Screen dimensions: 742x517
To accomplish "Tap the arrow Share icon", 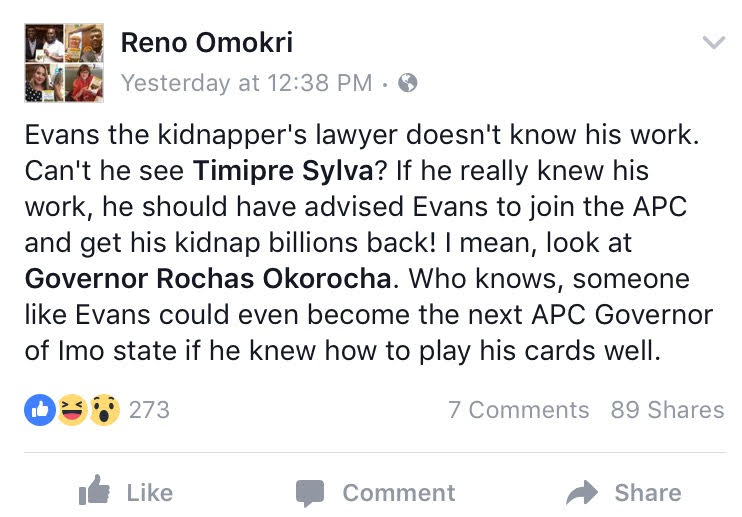I will (581, 492).
